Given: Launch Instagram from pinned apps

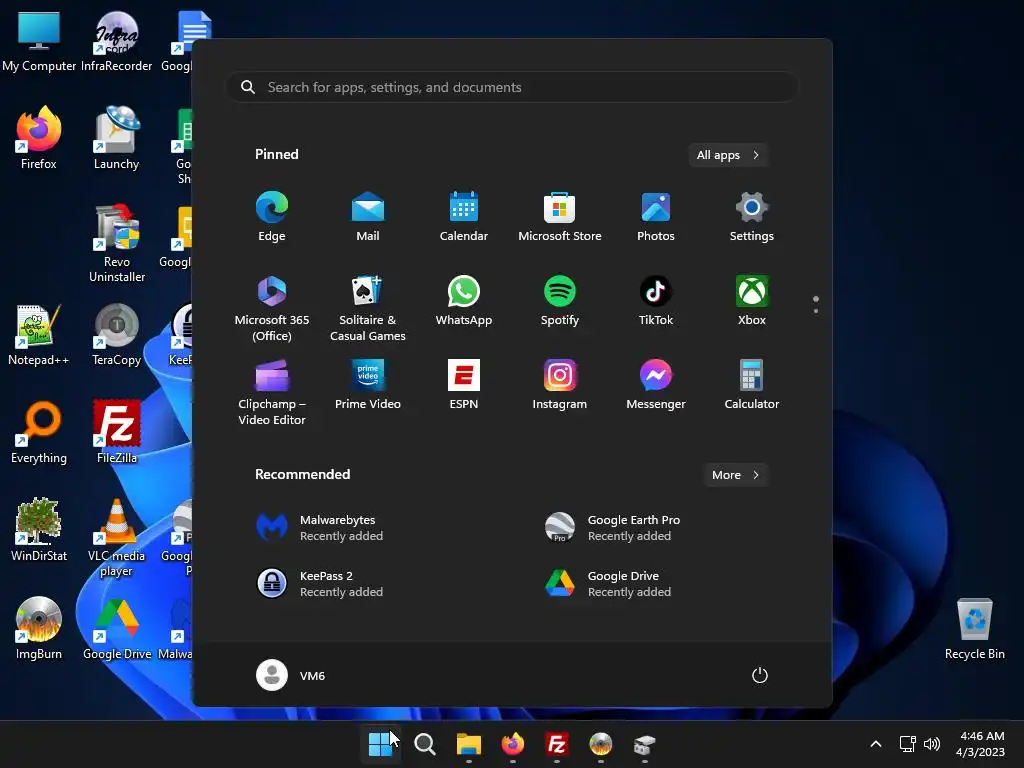Looking at the screenshot, I should coord(560,385).
